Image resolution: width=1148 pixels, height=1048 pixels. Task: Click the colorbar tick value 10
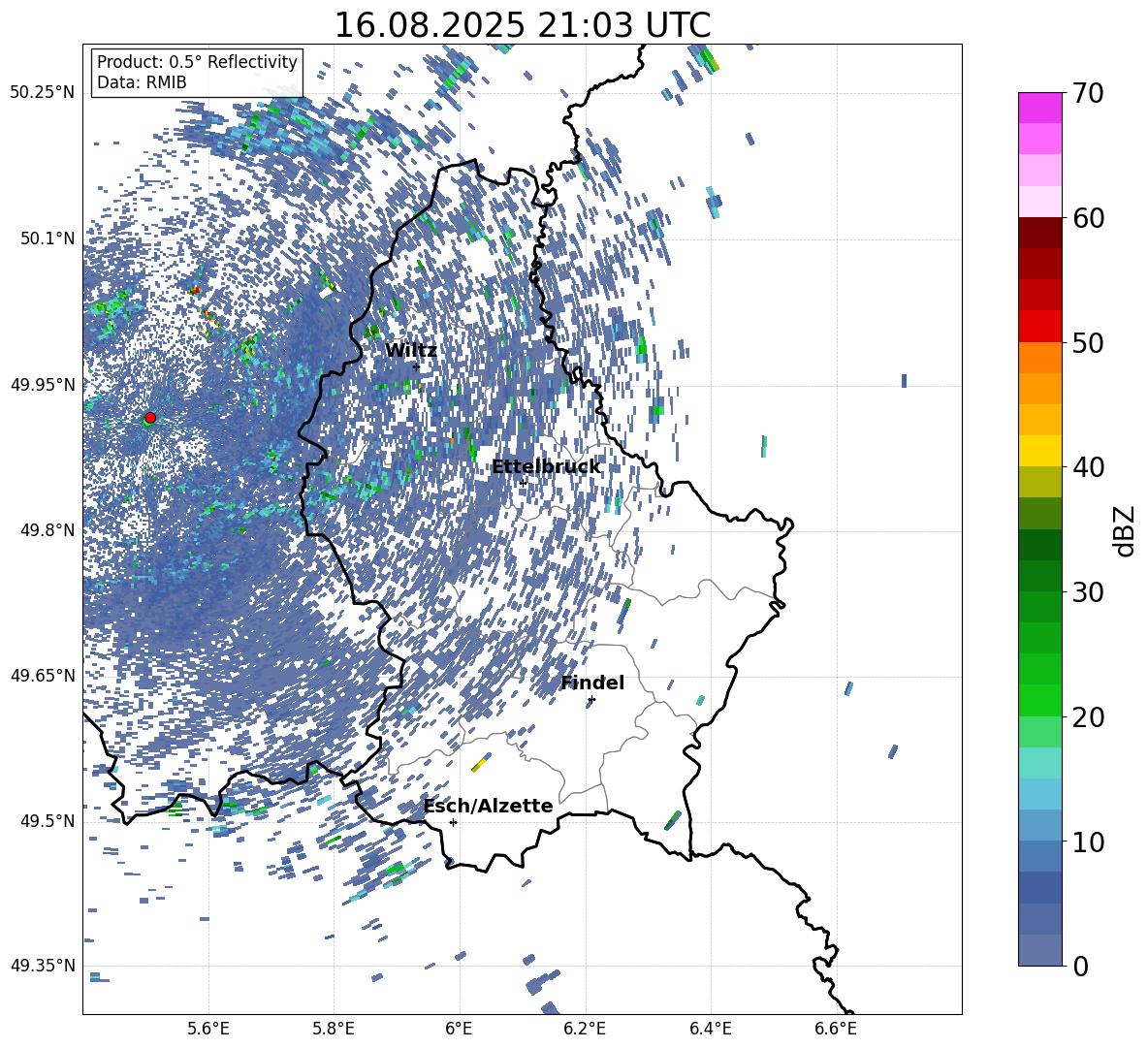1088,842
